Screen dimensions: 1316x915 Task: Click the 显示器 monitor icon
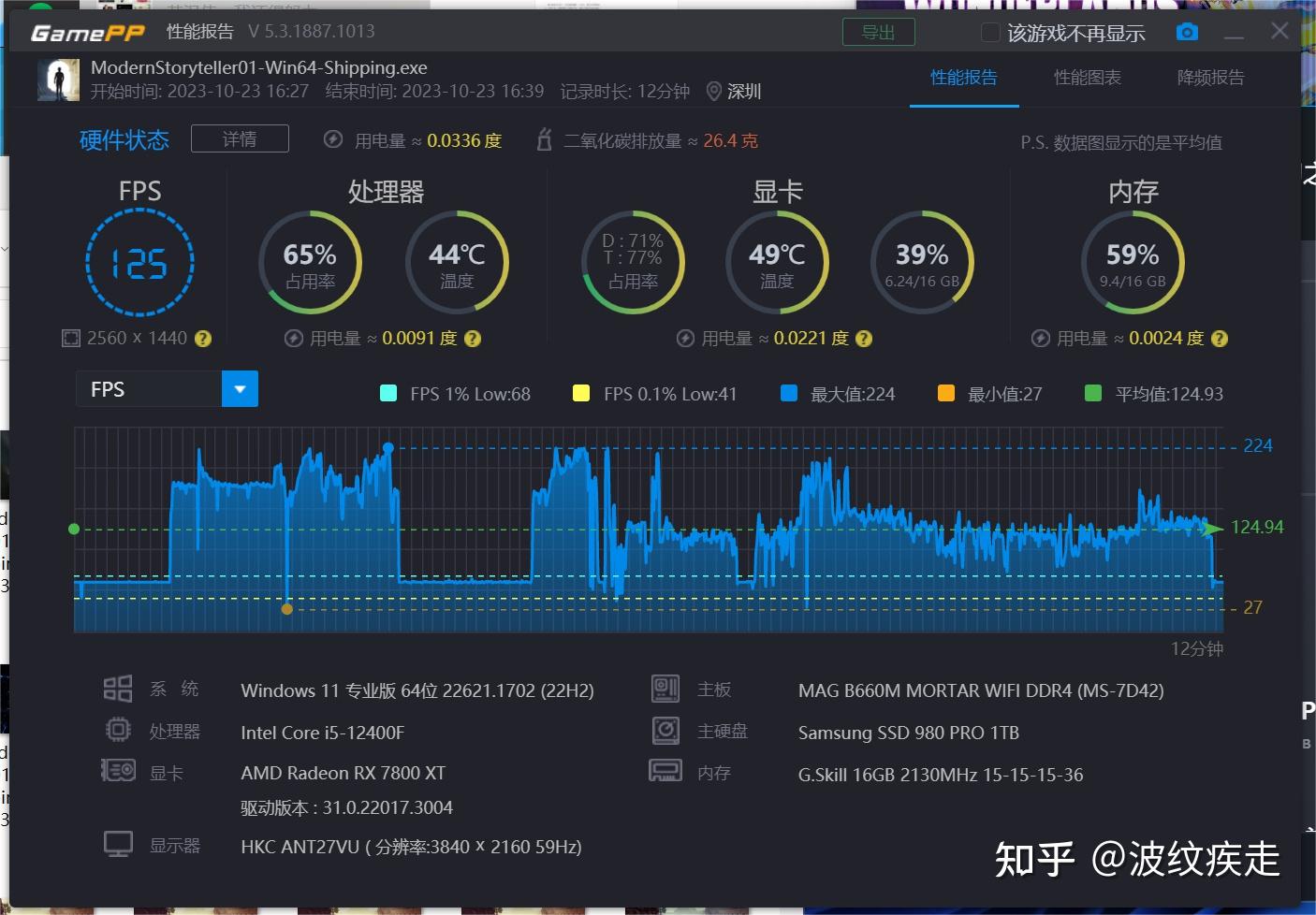pyautogui.click(x=118, y=842)
